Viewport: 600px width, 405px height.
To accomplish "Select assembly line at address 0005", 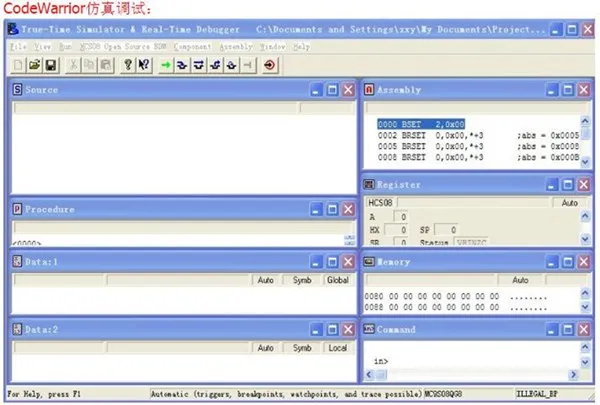I will 478,146.
